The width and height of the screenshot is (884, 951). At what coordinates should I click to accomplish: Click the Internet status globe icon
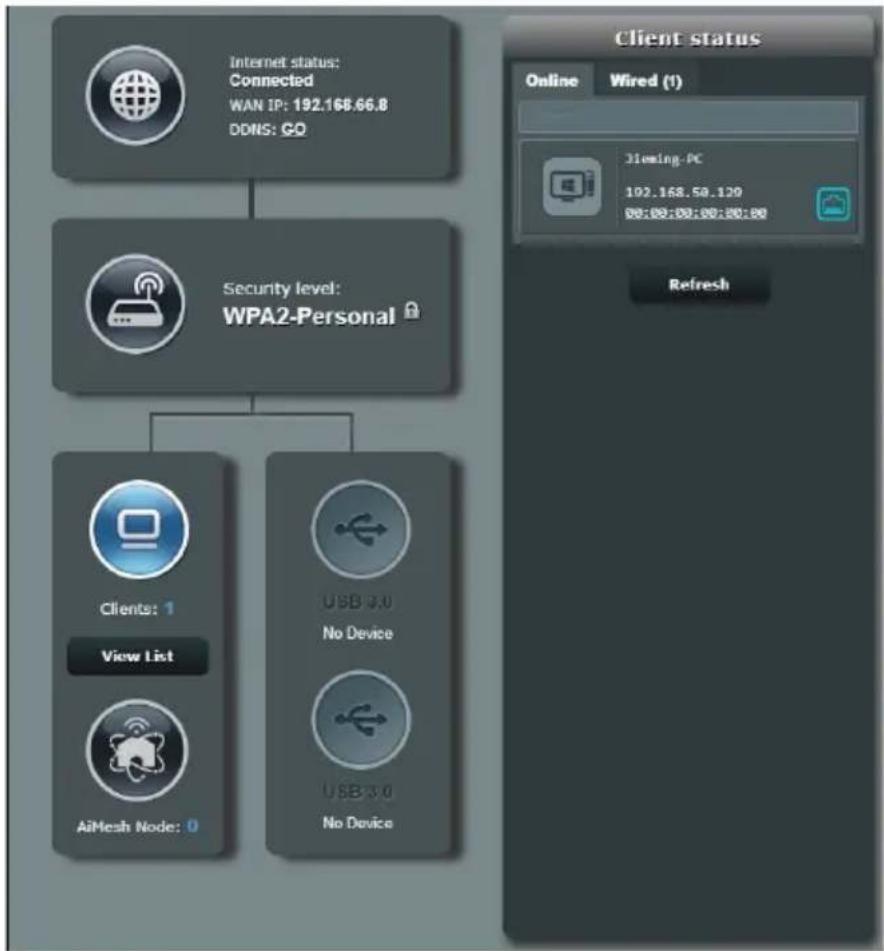135,95
